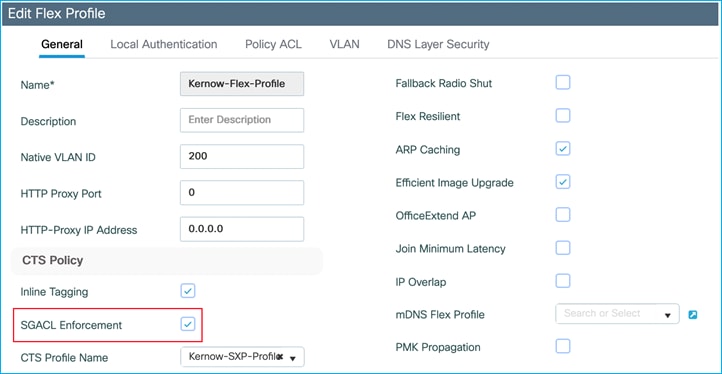Enable OfficeExtend AP checkbox

(x=563, y=215)
